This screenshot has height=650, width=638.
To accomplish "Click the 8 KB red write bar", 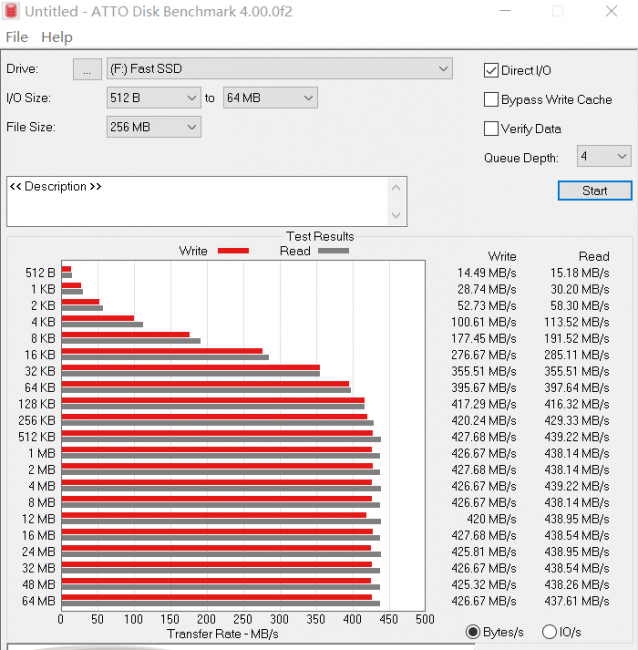I will [126, 335].
